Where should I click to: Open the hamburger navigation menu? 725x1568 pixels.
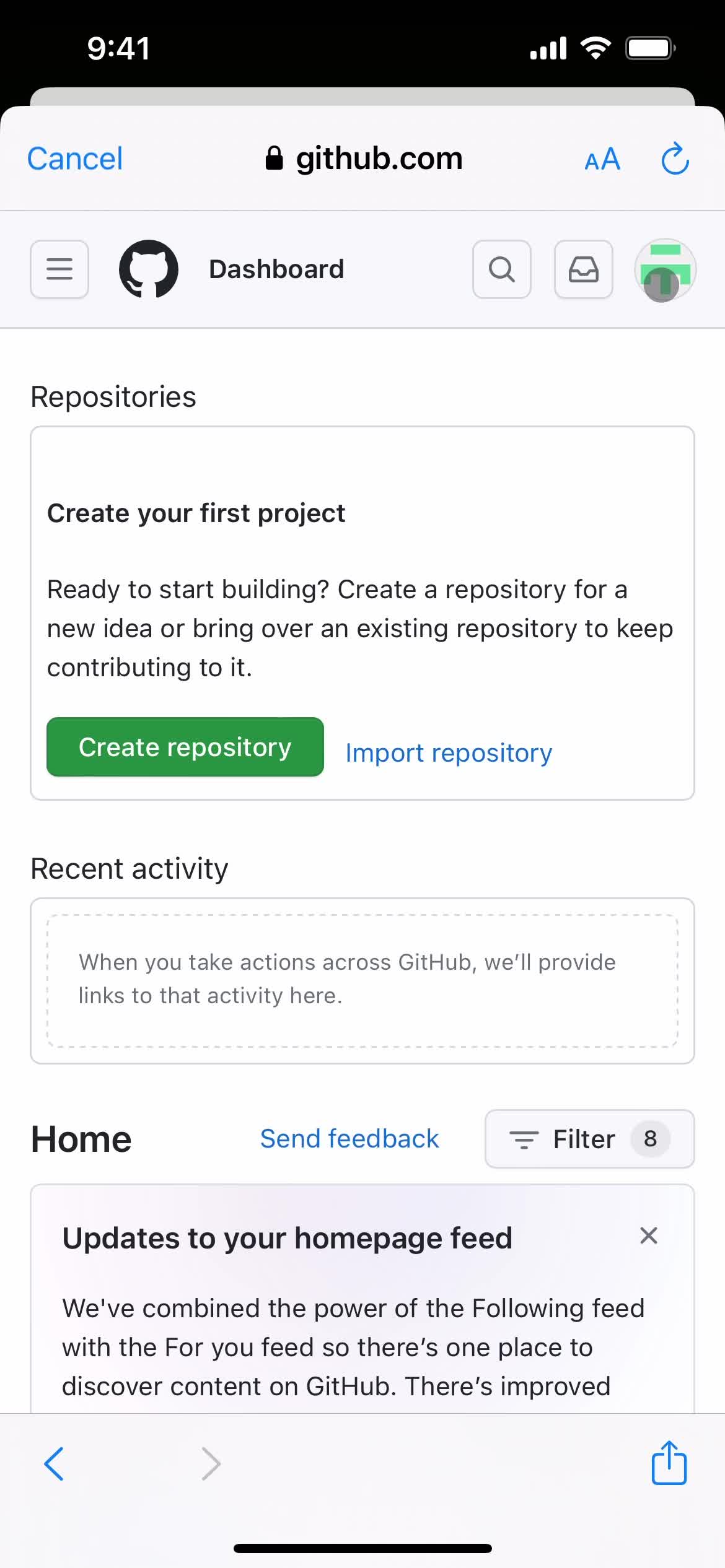59,269
